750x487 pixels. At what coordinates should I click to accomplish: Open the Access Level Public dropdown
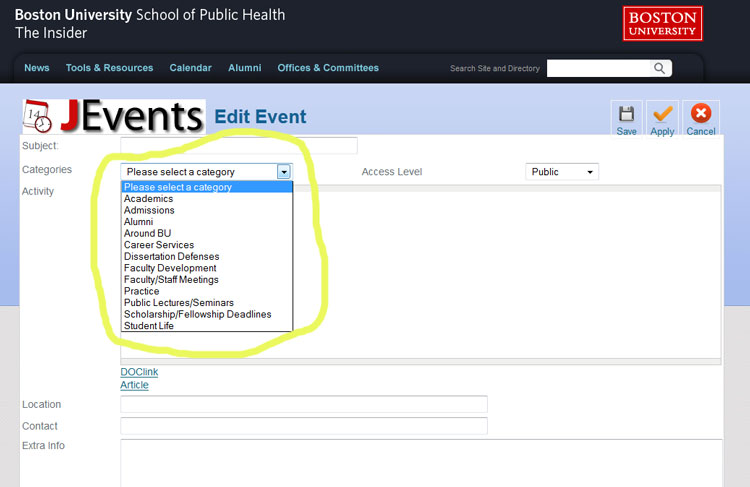point(562,172)
